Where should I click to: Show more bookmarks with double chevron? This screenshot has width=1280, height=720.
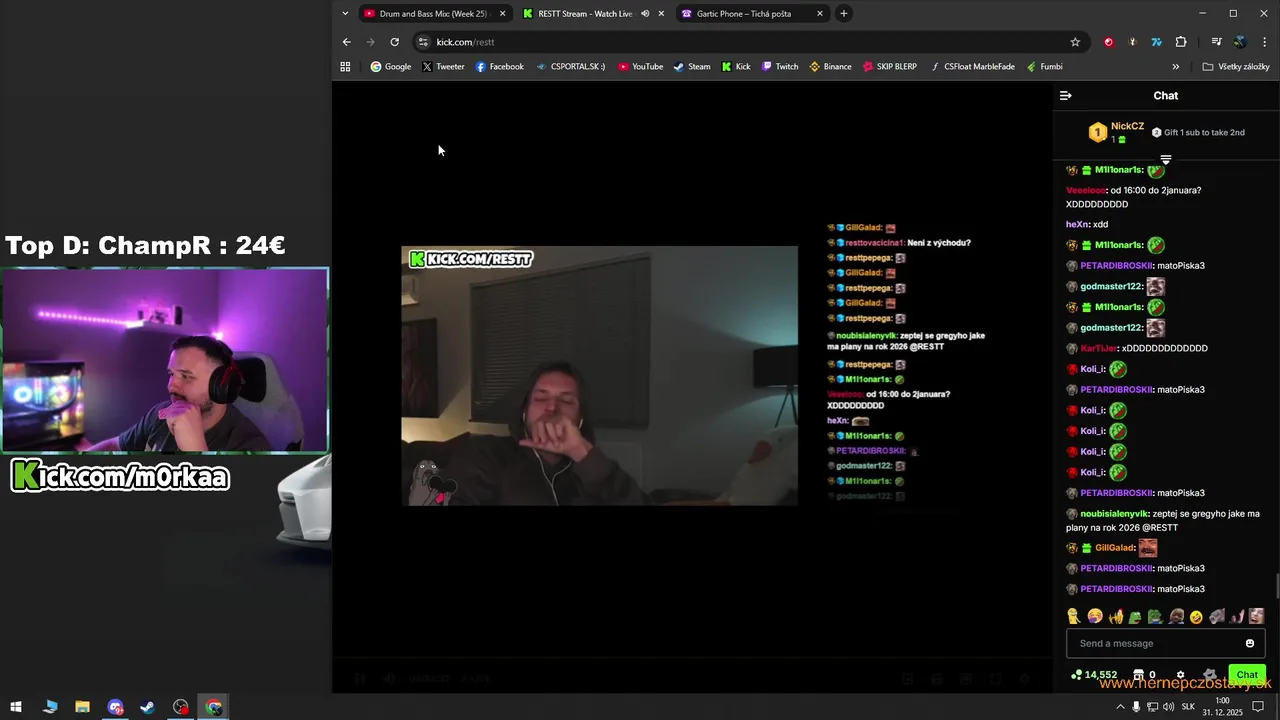1176,67
